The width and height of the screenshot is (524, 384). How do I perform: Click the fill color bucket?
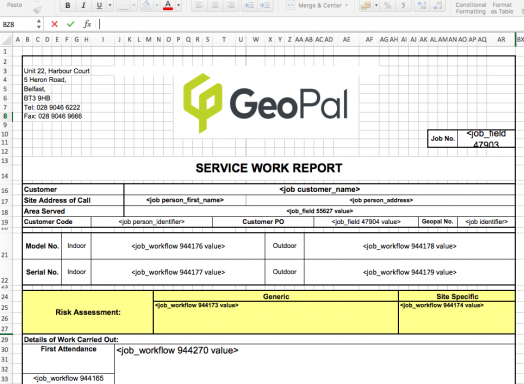(146, 5)
